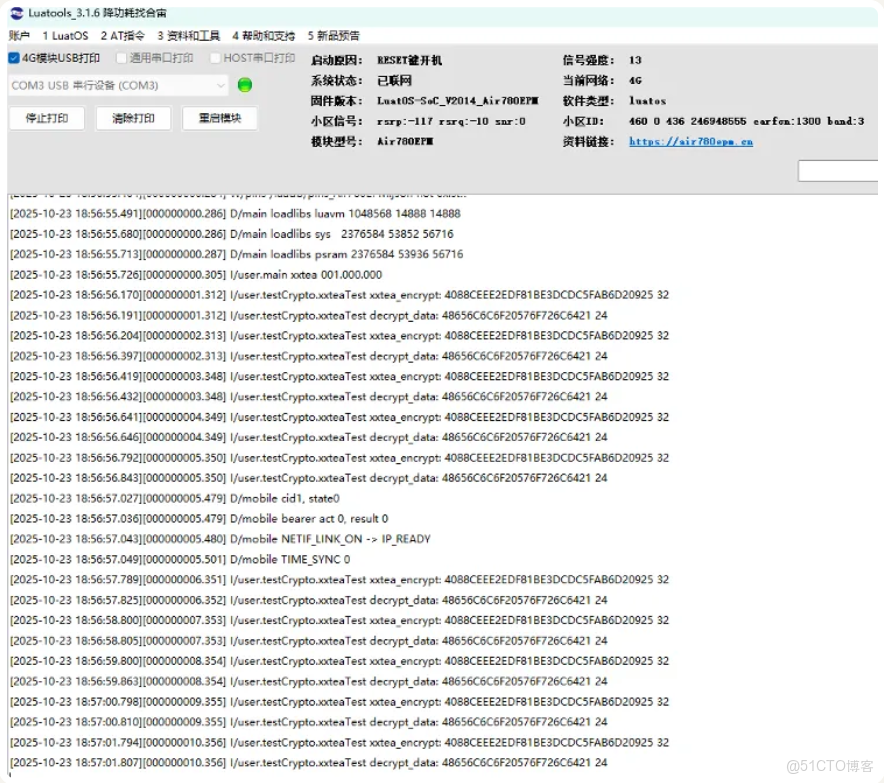Open the 1 LuatOS menu
The width and height of the screenshot is (884, 783).
point(65,36)
